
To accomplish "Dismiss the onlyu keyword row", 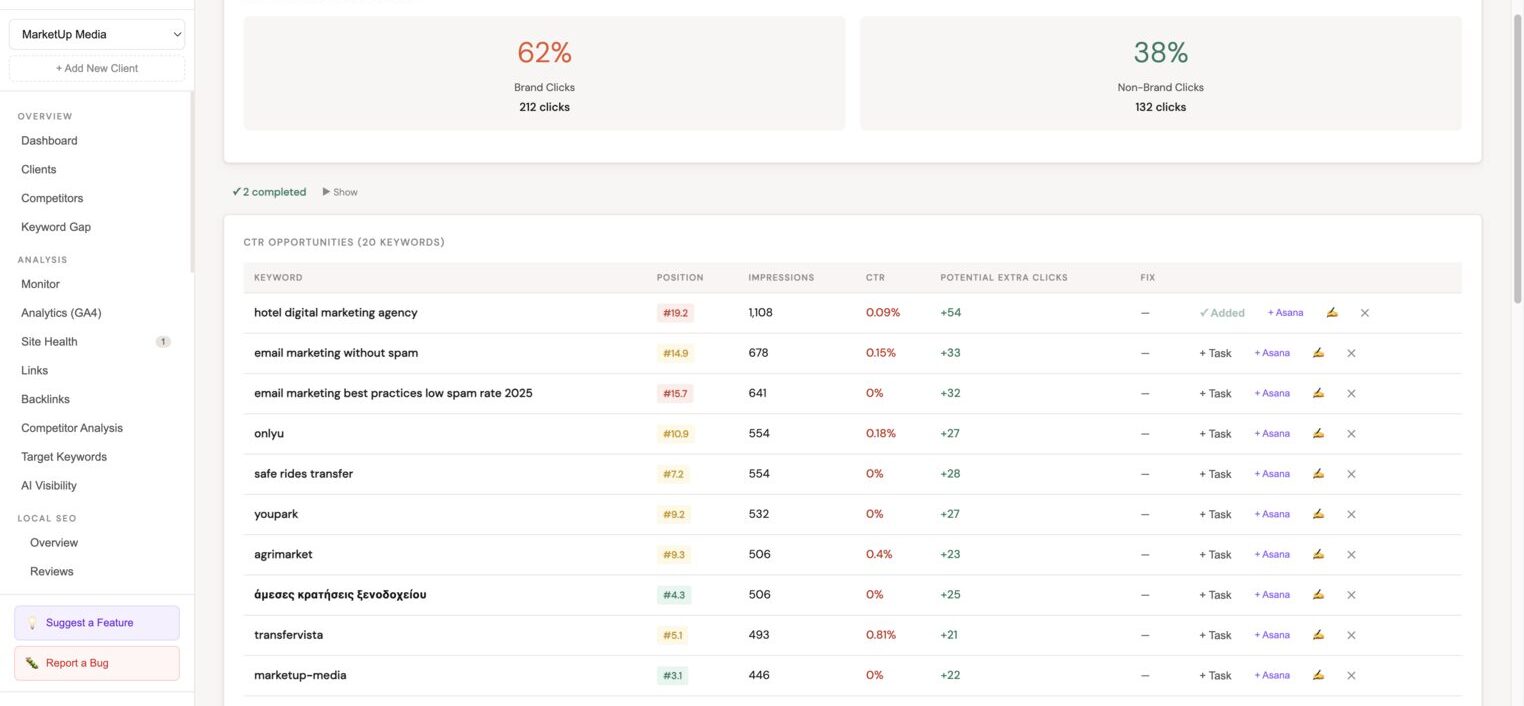I will click(1351, 434).
